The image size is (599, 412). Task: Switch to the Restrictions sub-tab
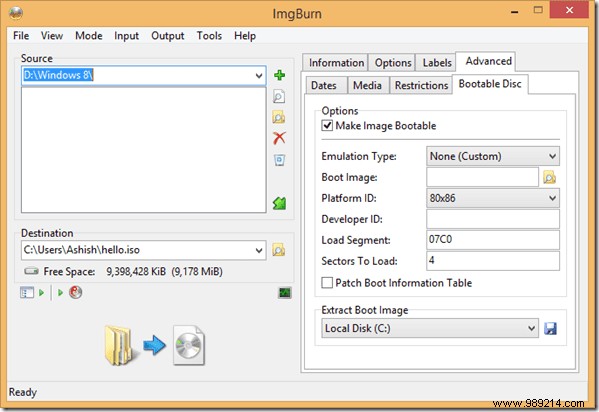421,85
